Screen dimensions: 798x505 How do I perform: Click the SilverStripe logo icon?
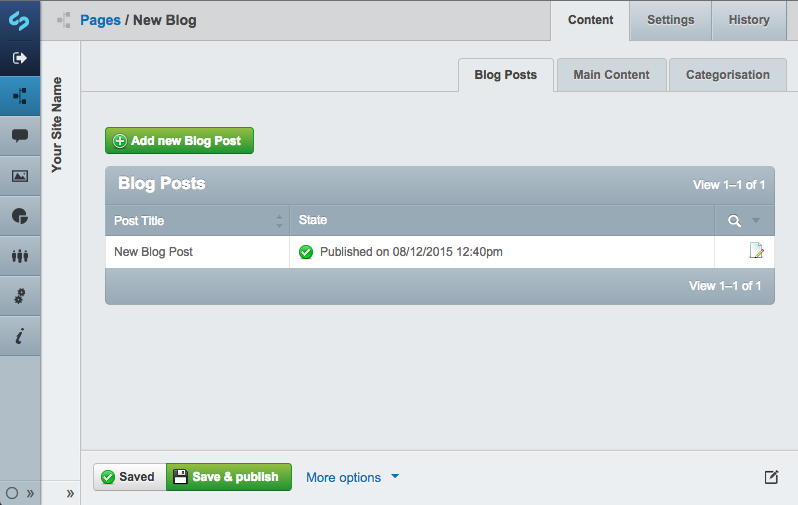pyautogui.click(x=19, y=20)
